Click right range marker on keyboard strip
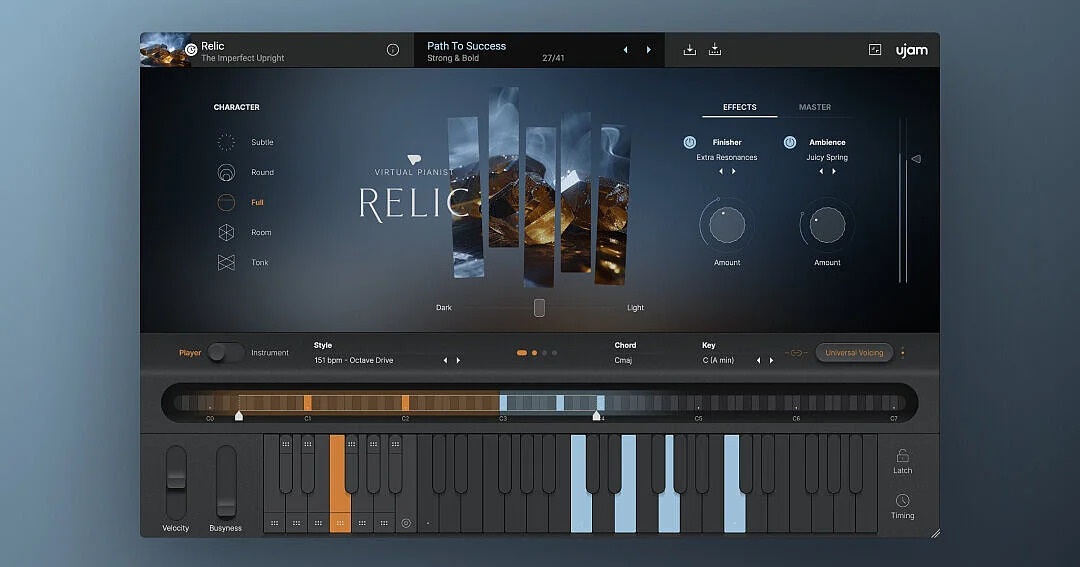 [596, 416]
